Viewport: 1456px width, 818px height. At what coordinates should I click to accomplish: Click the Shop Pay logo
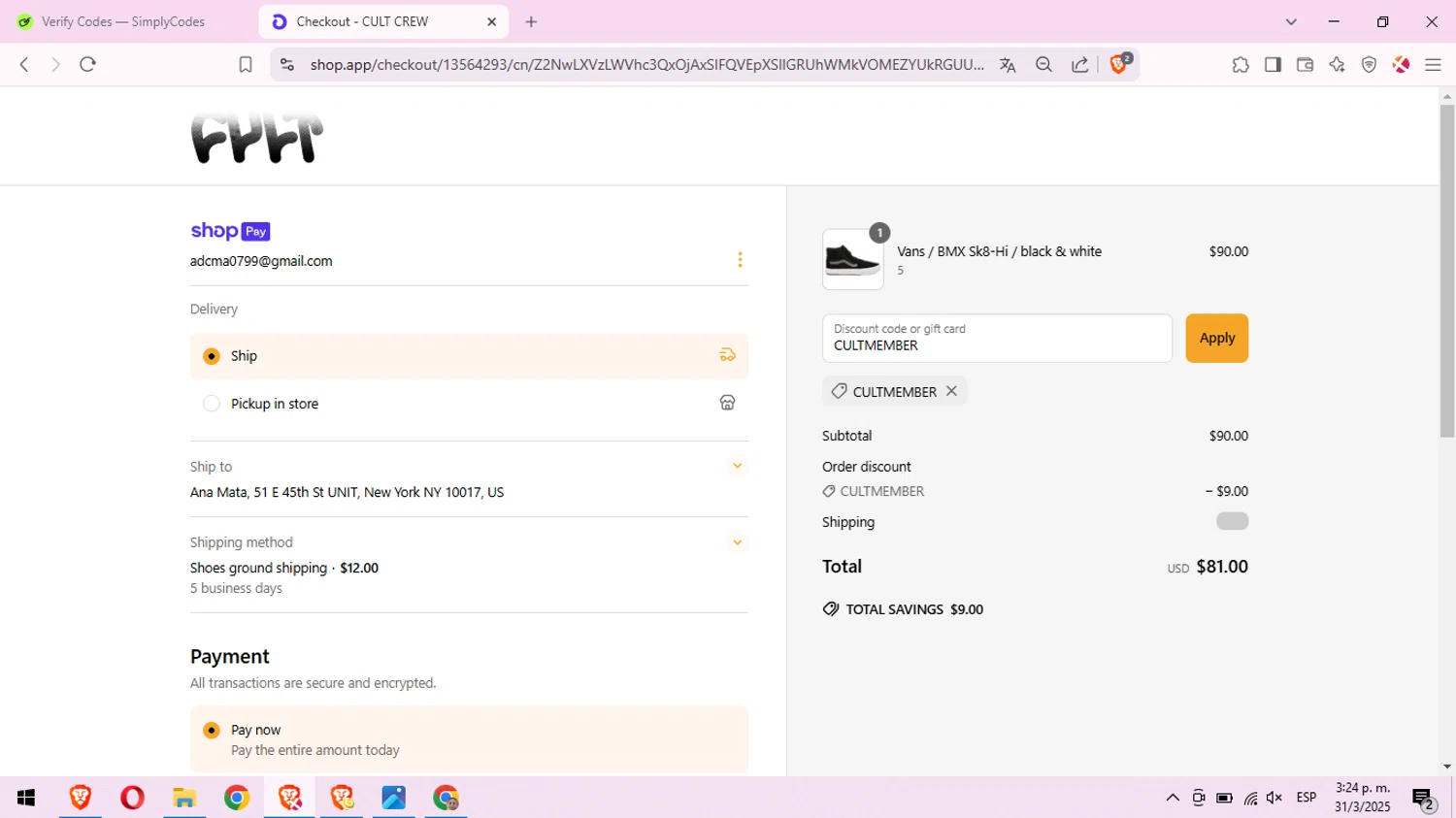230,231
